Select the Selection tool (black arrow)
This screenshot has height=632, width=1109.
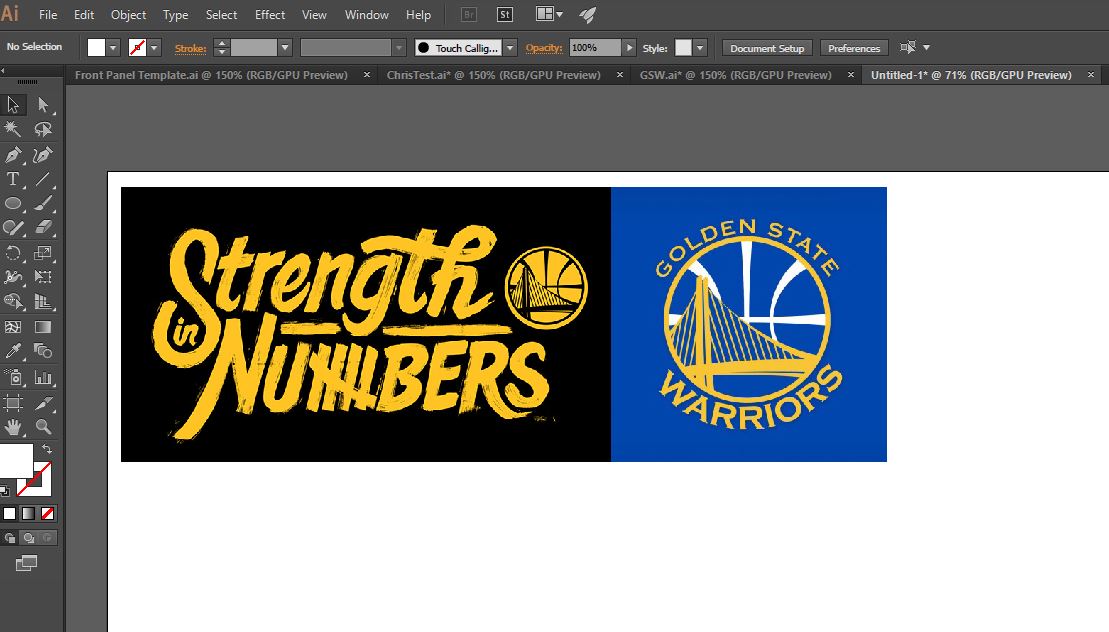click(13, 105)
